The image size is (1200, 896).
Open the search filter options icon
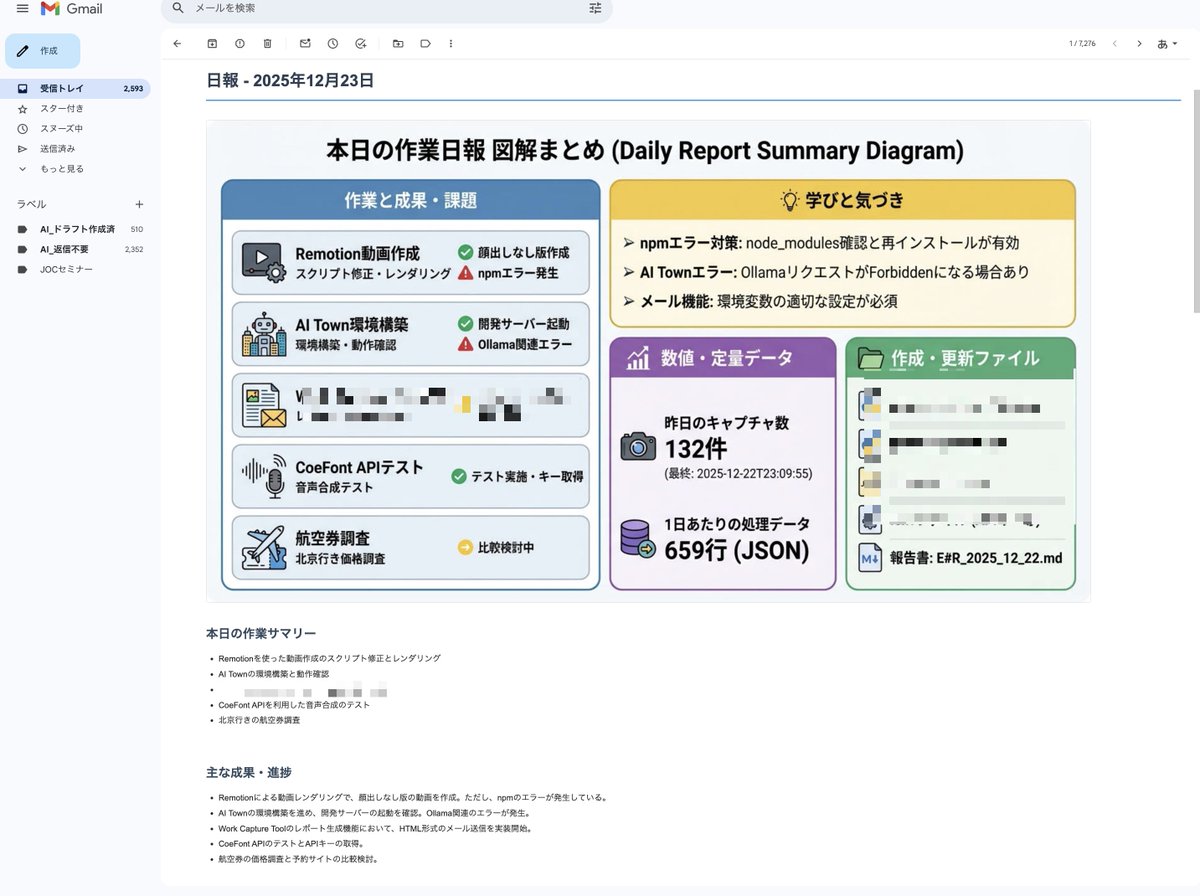[x=596, y=8]
